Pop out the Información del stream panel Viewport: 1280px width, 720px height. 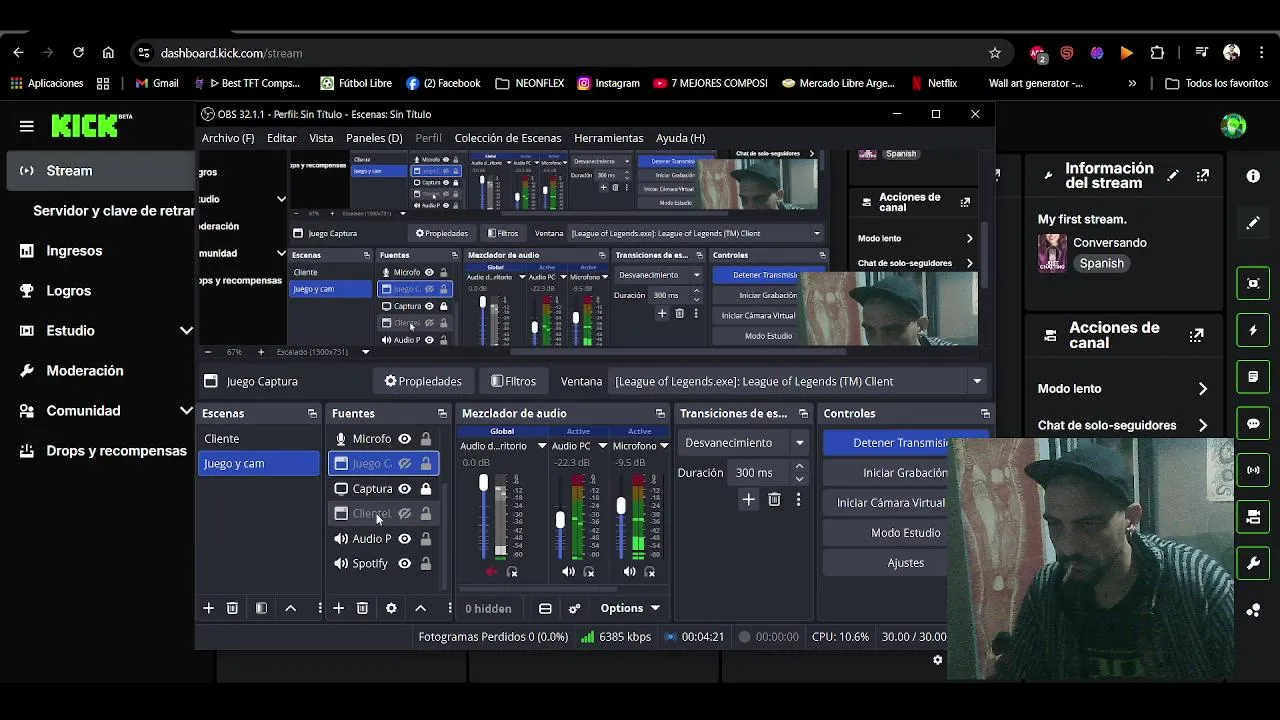(x=1203, y=176)
